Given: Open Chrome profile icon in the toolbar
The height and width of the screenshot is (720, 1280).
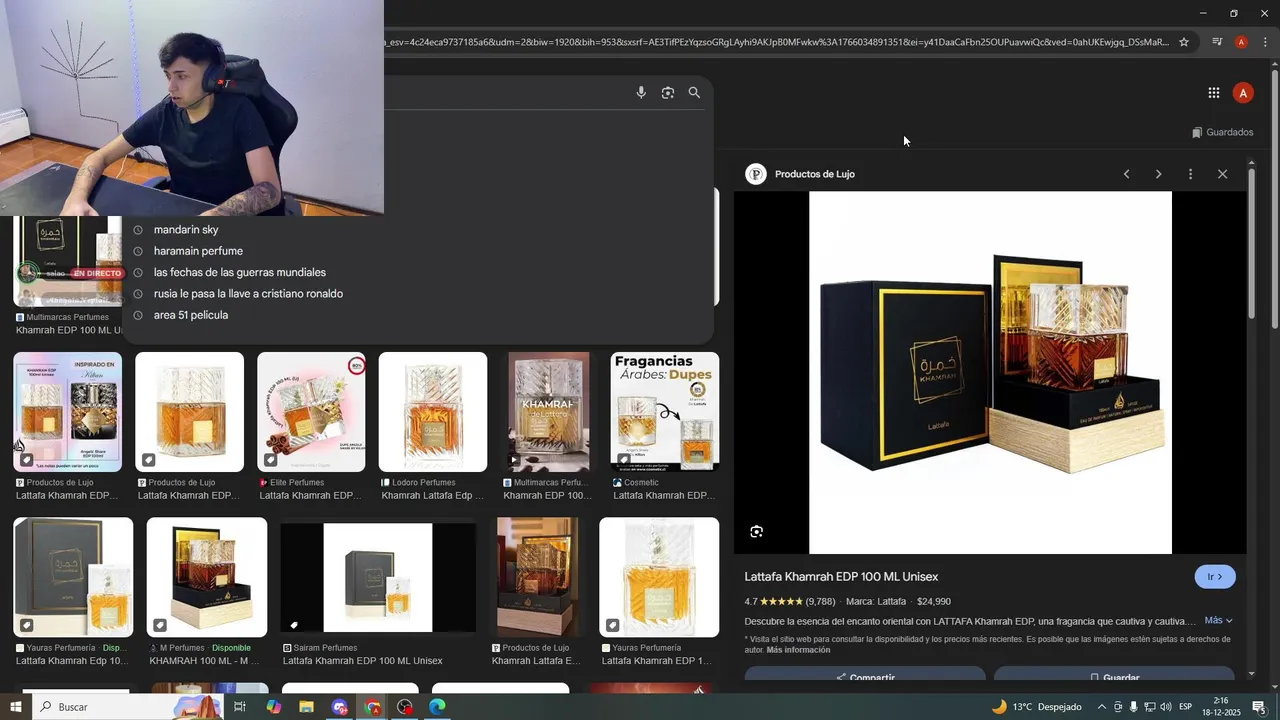Looking at the screenshot, I should point(1241,42).
